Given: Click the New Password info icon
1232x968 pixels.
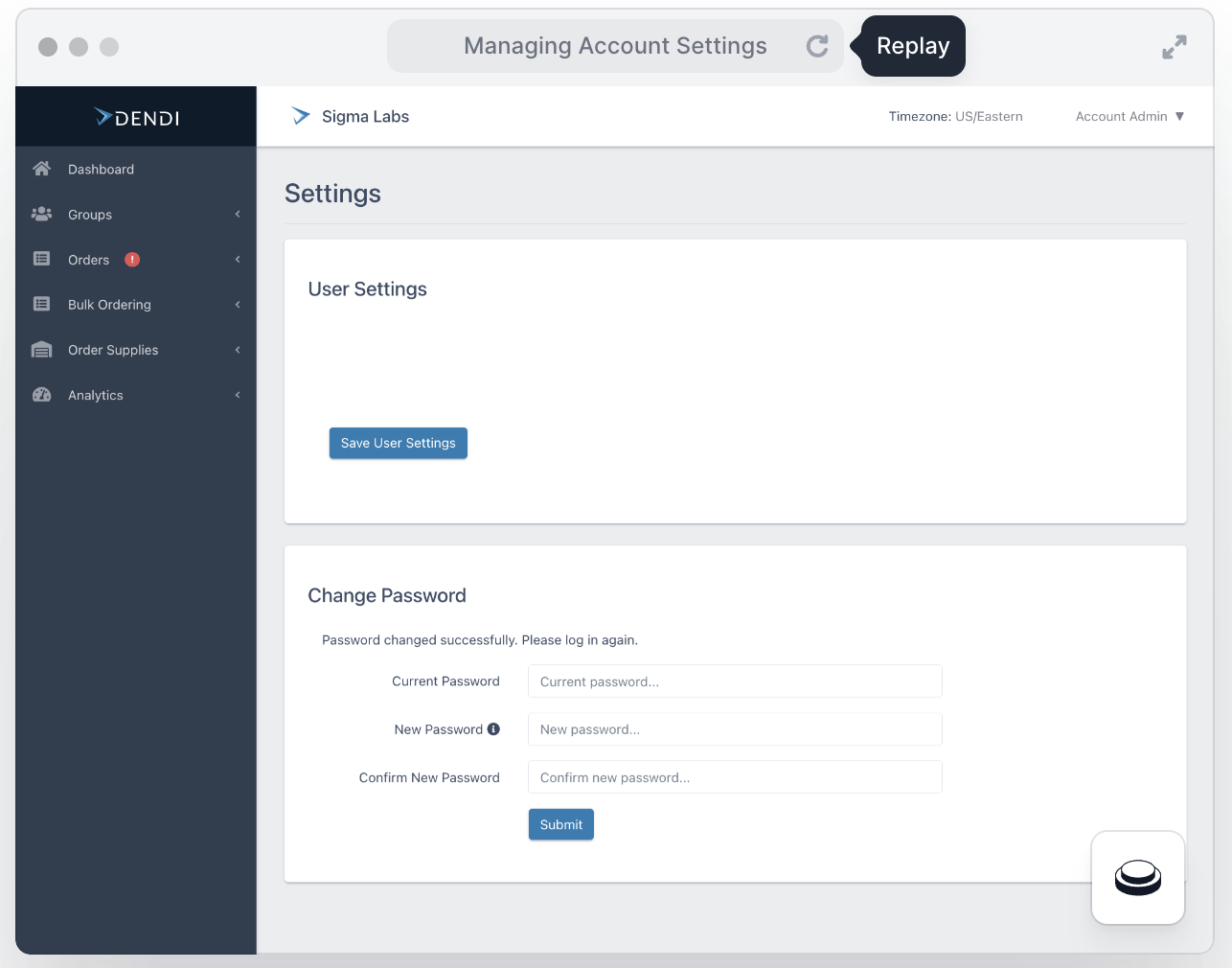Looking at the screenshot, I should click(493, 729).
